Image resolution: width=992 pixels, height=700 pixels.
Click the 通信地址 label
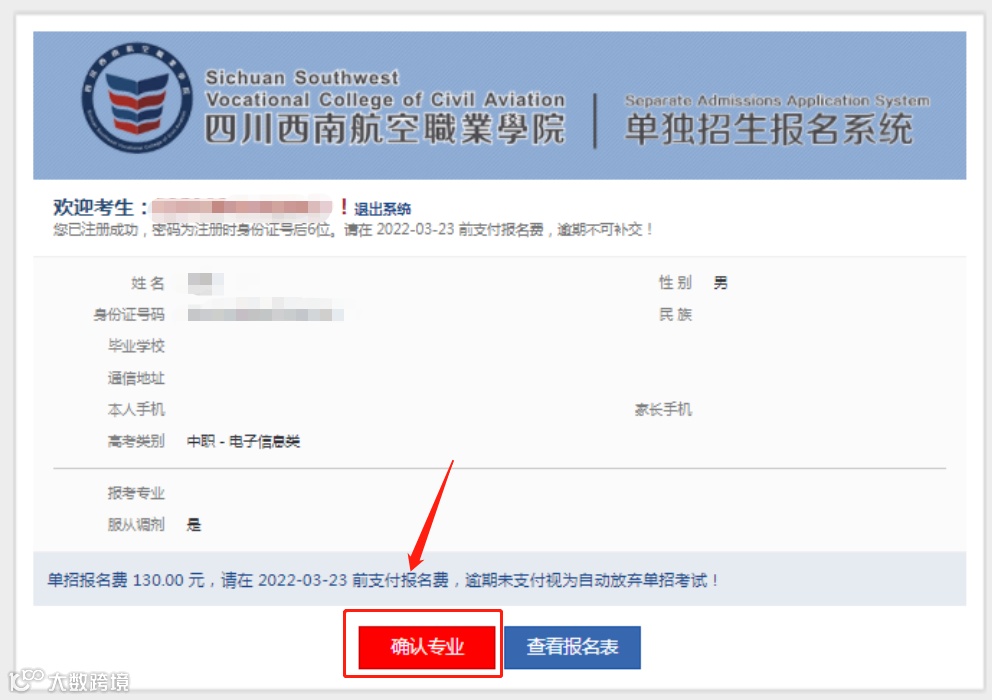click(136, 378)
